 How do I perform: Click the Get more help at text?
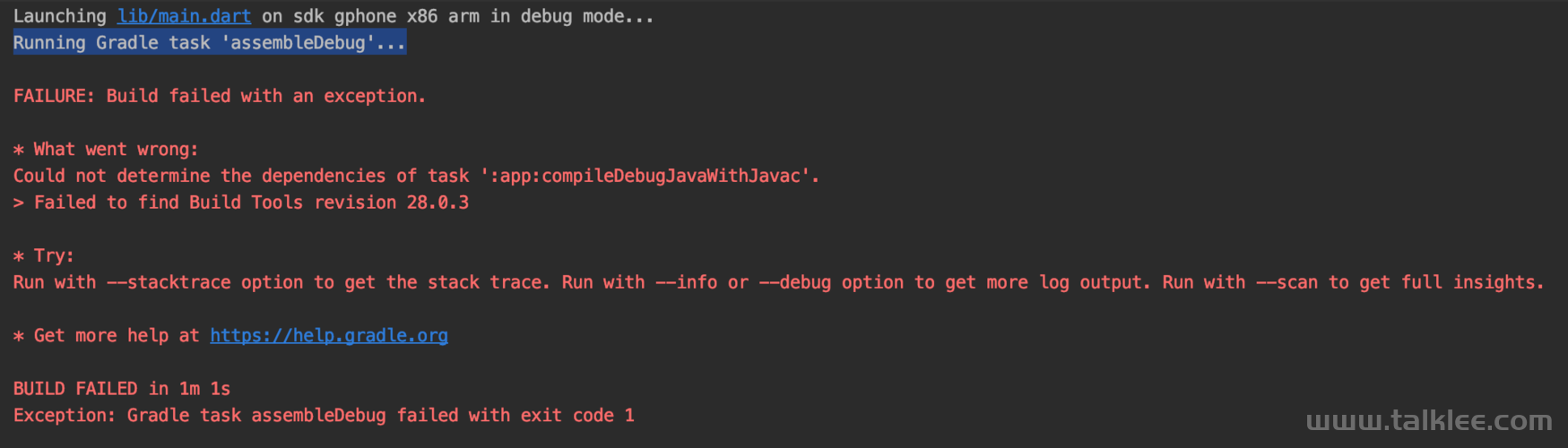pyautogui.click(x=117, y=335)
